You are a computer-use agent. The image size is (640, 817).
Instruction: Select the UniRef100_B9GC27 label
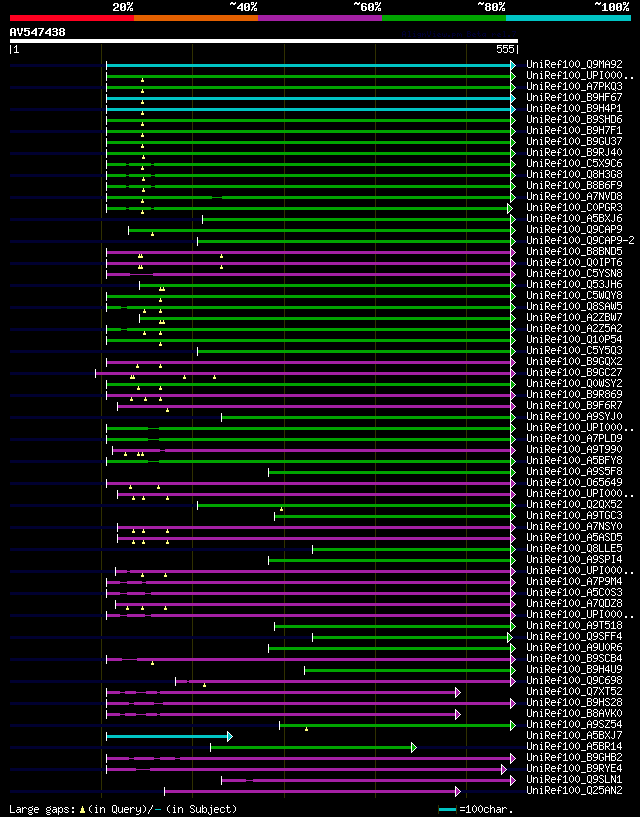(574, 372)
